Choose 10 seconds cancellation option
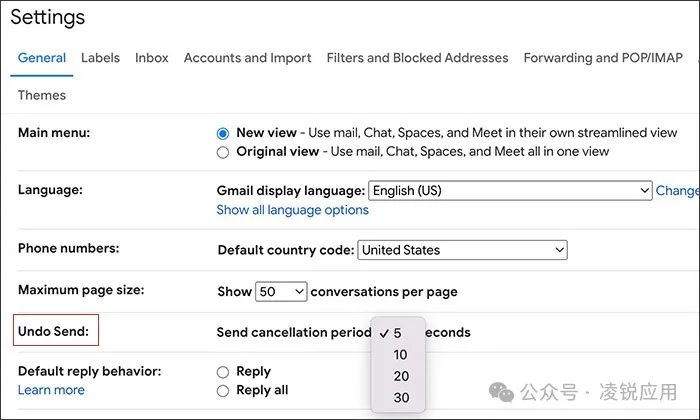The height and width of the screenshot is (420, 700). click(x=400, y=355)
